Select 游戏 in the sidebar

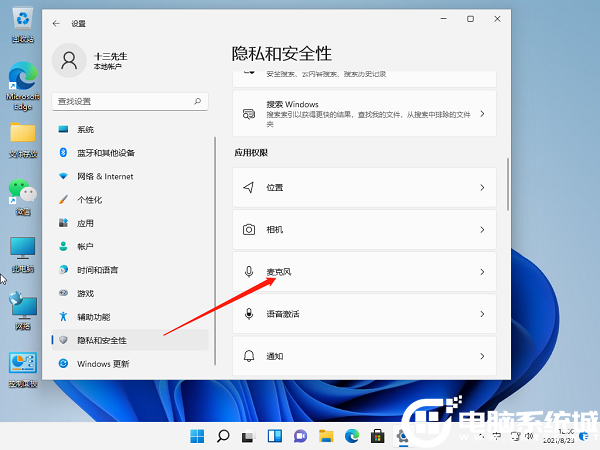pyautogui.click(x=130, y=293)
